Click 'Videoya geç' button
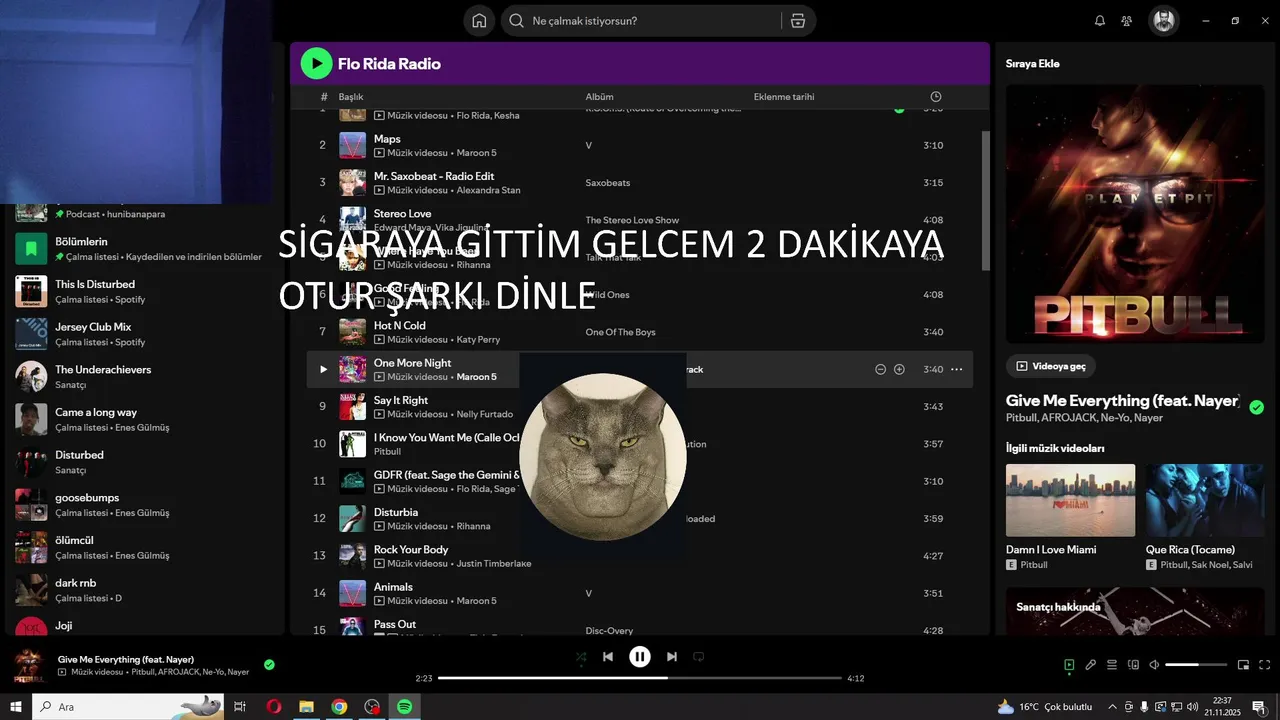The image size is (1280, 720). pyautogui.click(x=1051, y=366)
